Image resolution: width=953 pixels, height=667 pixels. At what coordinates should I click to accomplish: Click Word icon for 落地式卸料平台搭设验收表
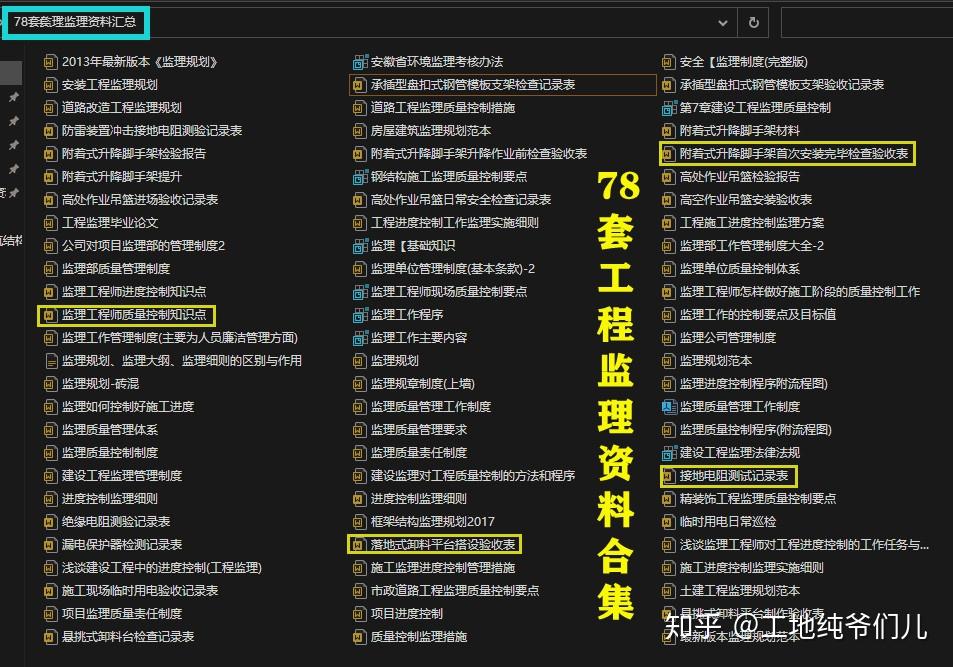coord(356,544)
